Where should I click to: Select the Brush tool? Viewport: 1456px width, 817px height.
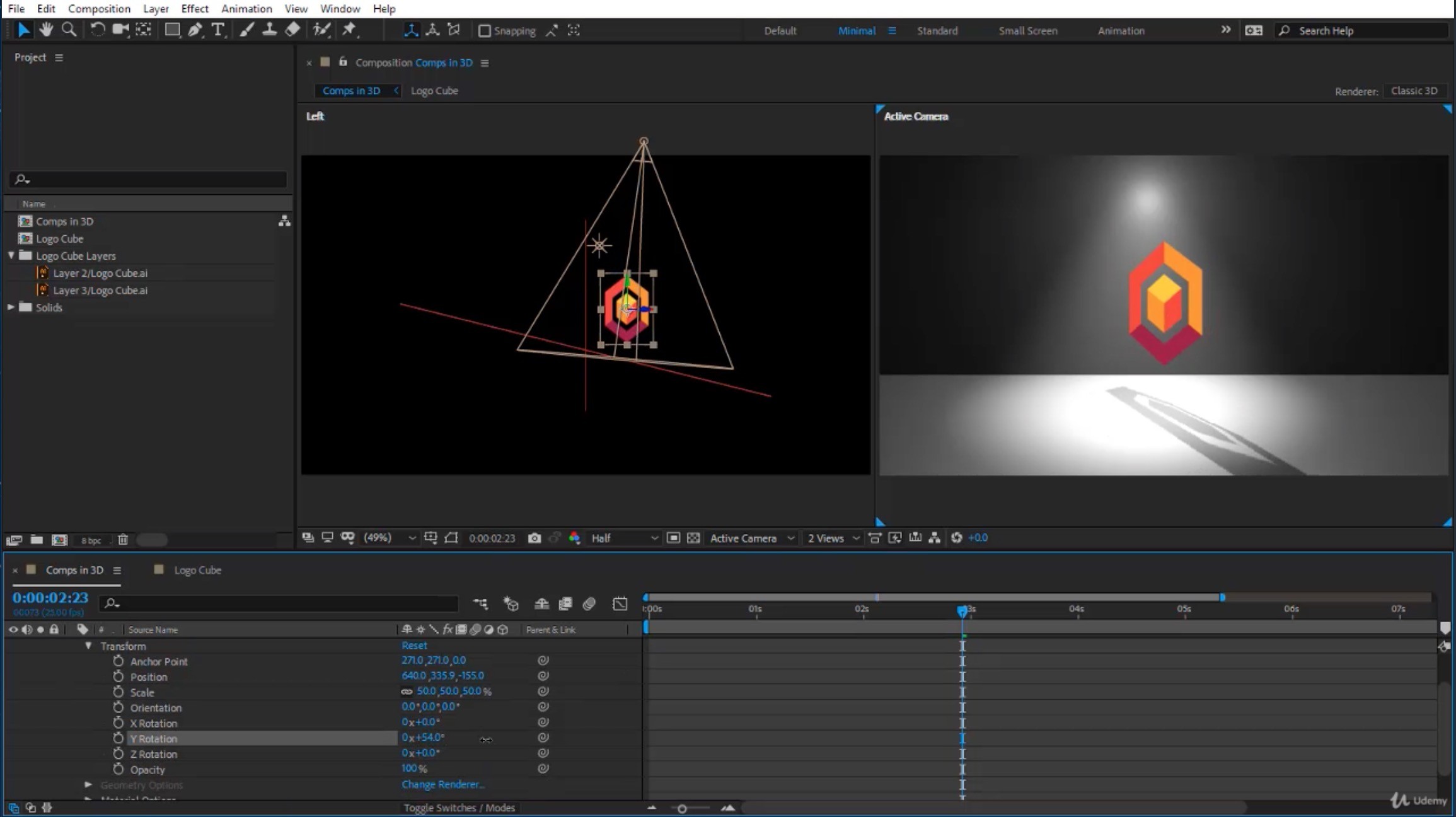246,30
